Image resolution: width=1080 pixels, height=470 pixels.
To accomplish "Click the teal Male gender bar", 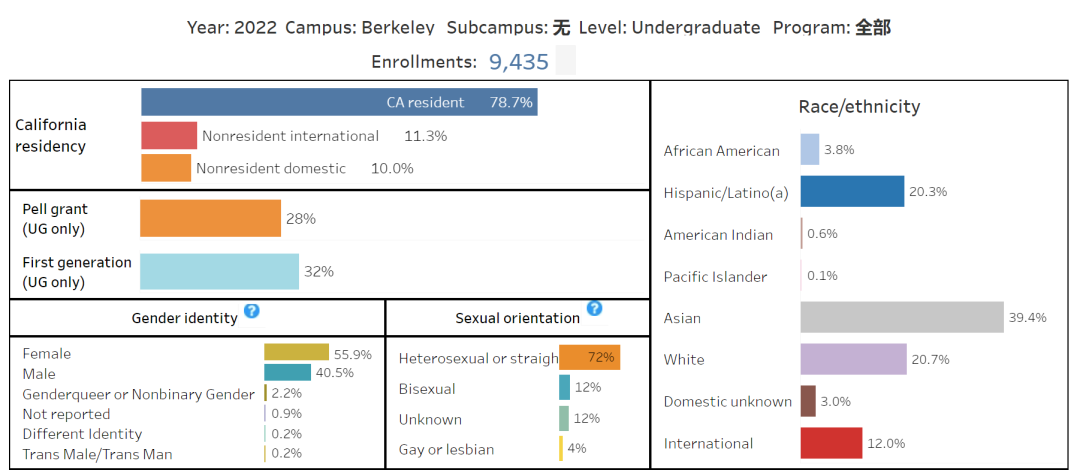I will pos(287,372).
